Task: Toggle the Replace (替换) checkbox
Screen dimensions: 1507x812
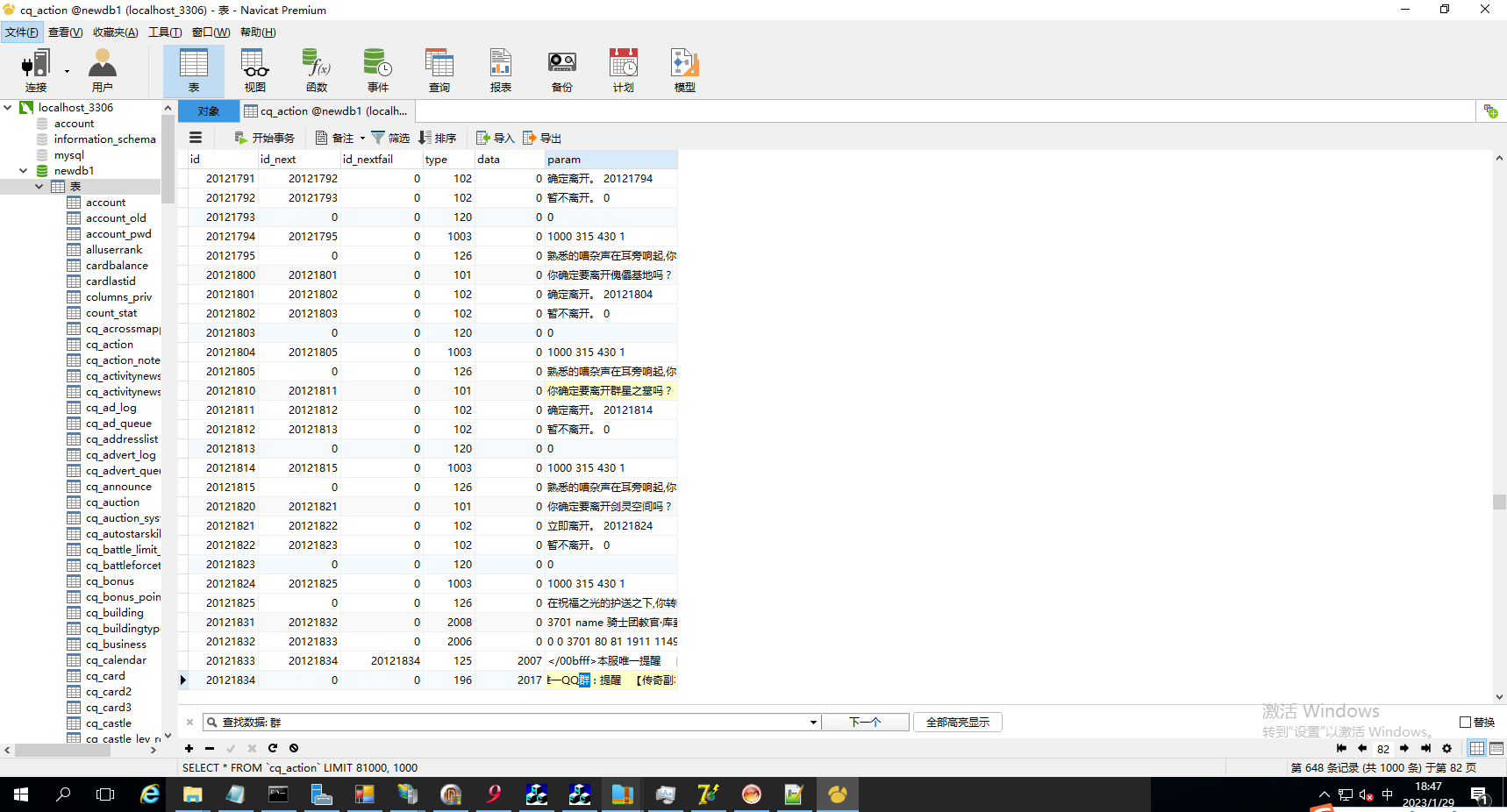Action: pos(1465,723)
